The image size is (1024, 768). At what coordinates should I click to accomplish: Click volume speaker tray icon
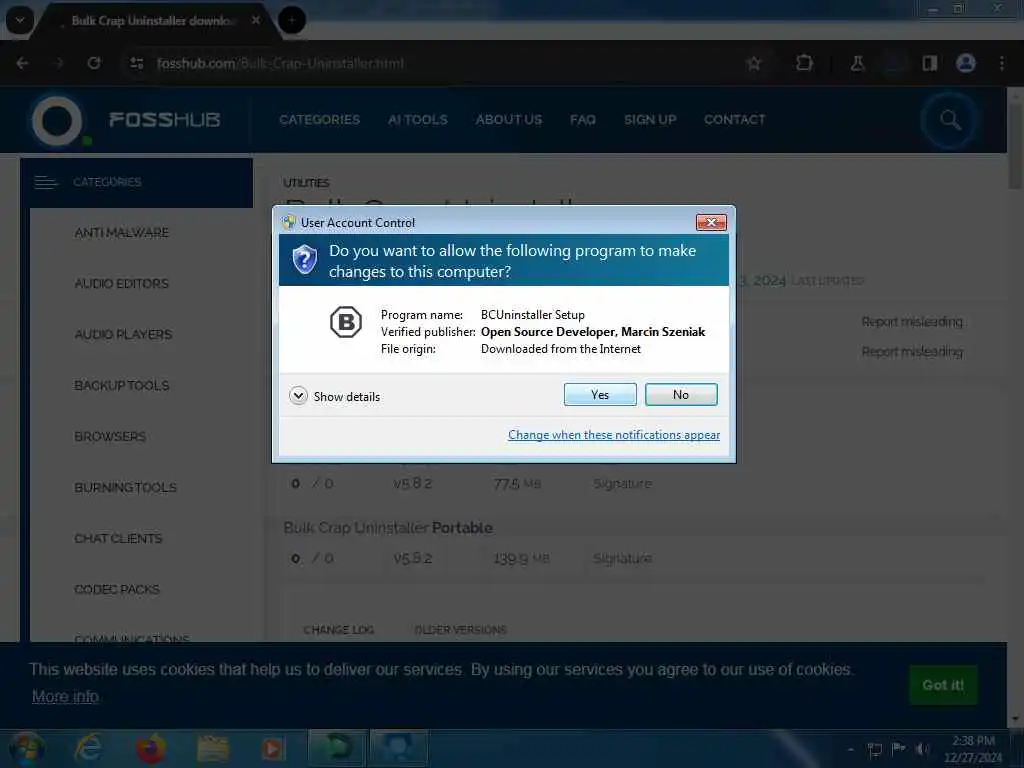tap(922, 749)
